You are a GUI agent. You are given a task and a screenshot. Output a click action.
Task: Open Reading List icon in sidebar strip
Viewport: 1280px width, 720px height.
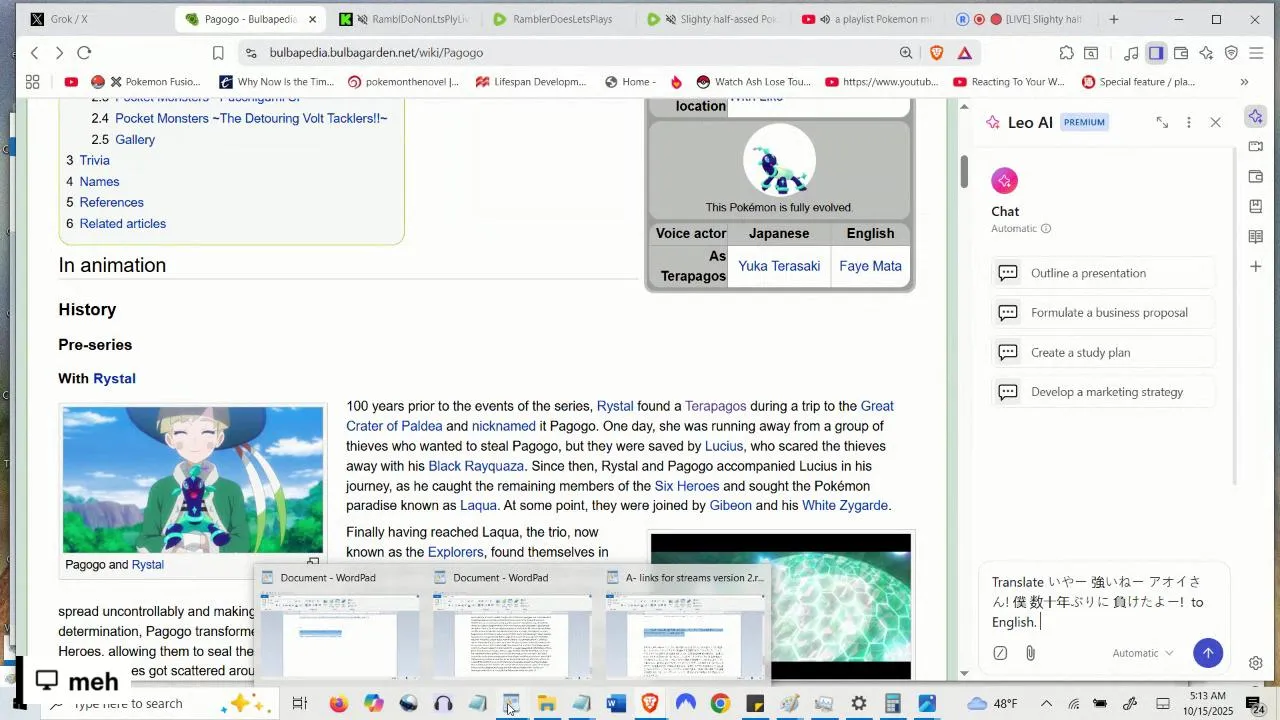click(x=1256, y=237)
